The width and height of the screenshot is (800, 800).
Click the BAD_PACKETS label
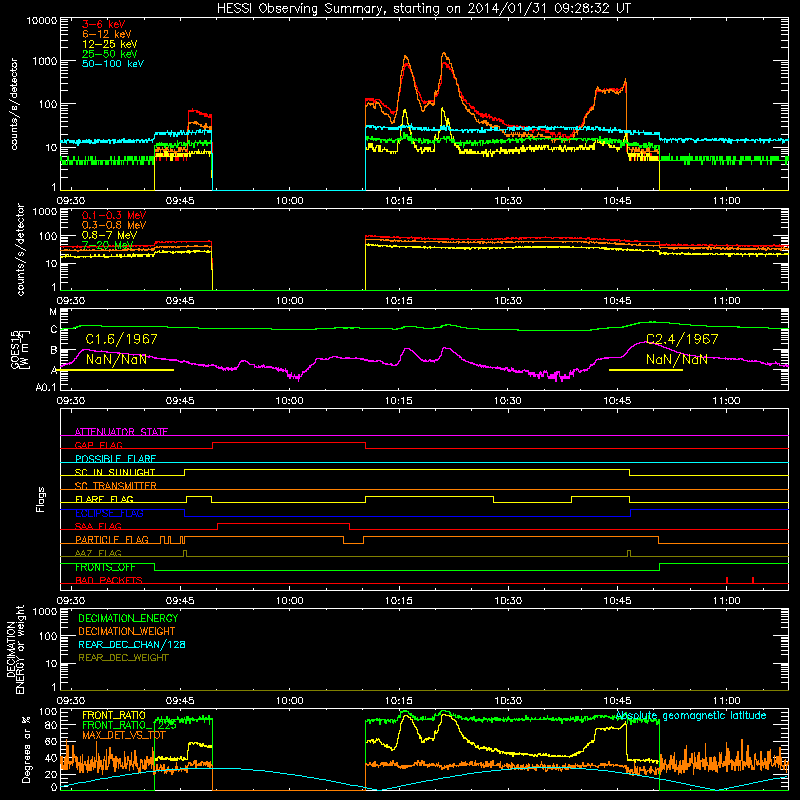109,580
